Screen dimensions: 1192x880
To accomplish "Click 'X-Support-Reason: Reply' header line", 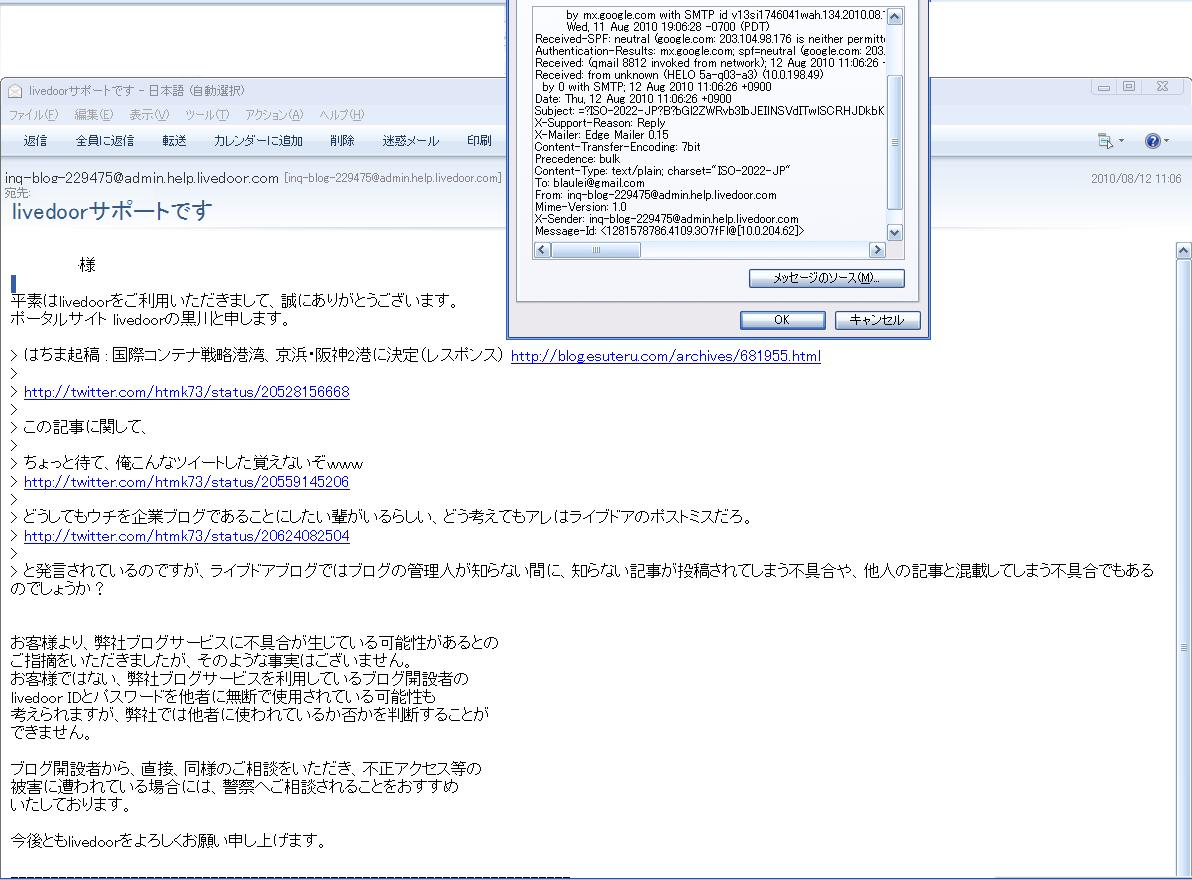I will 599,123.
